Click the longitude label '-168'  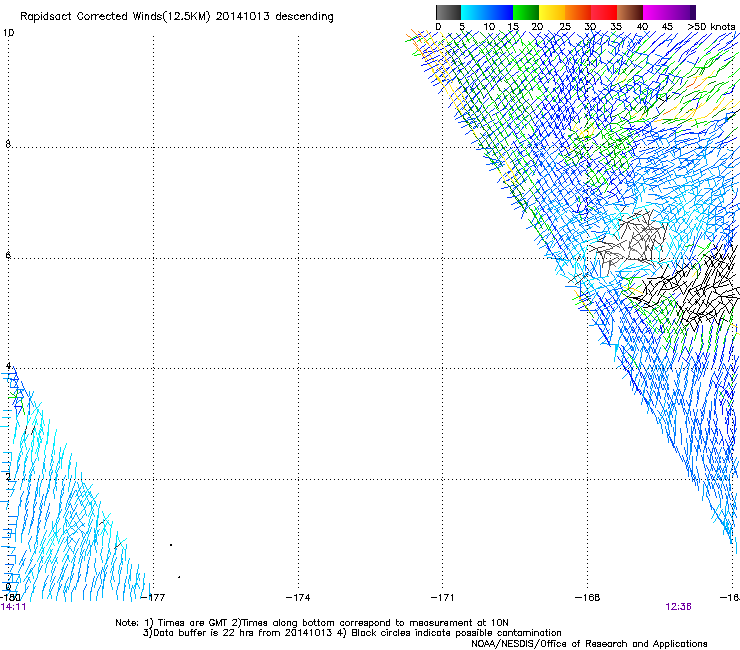coord(588,598)
